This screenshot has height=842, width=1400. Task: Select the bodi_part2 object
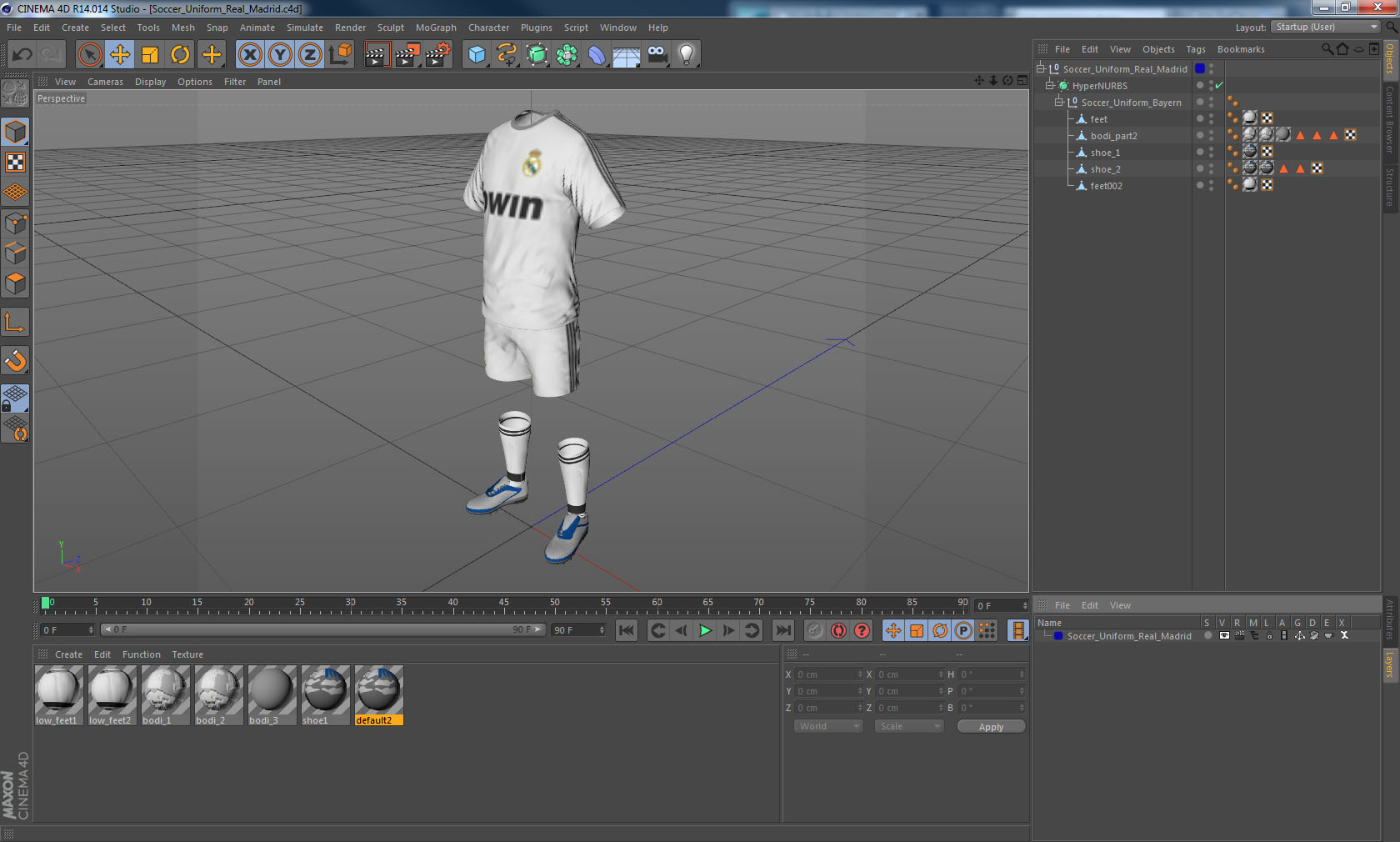click(1113, 136)
